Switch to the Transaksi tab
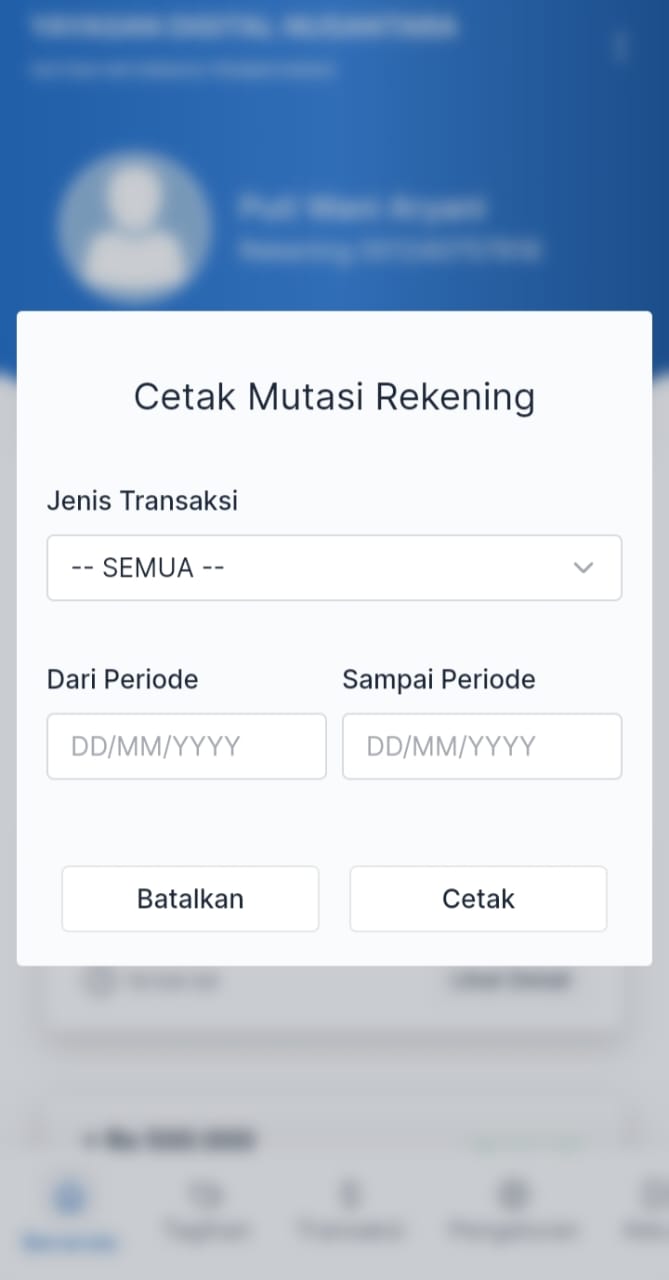 [349, 1210]
